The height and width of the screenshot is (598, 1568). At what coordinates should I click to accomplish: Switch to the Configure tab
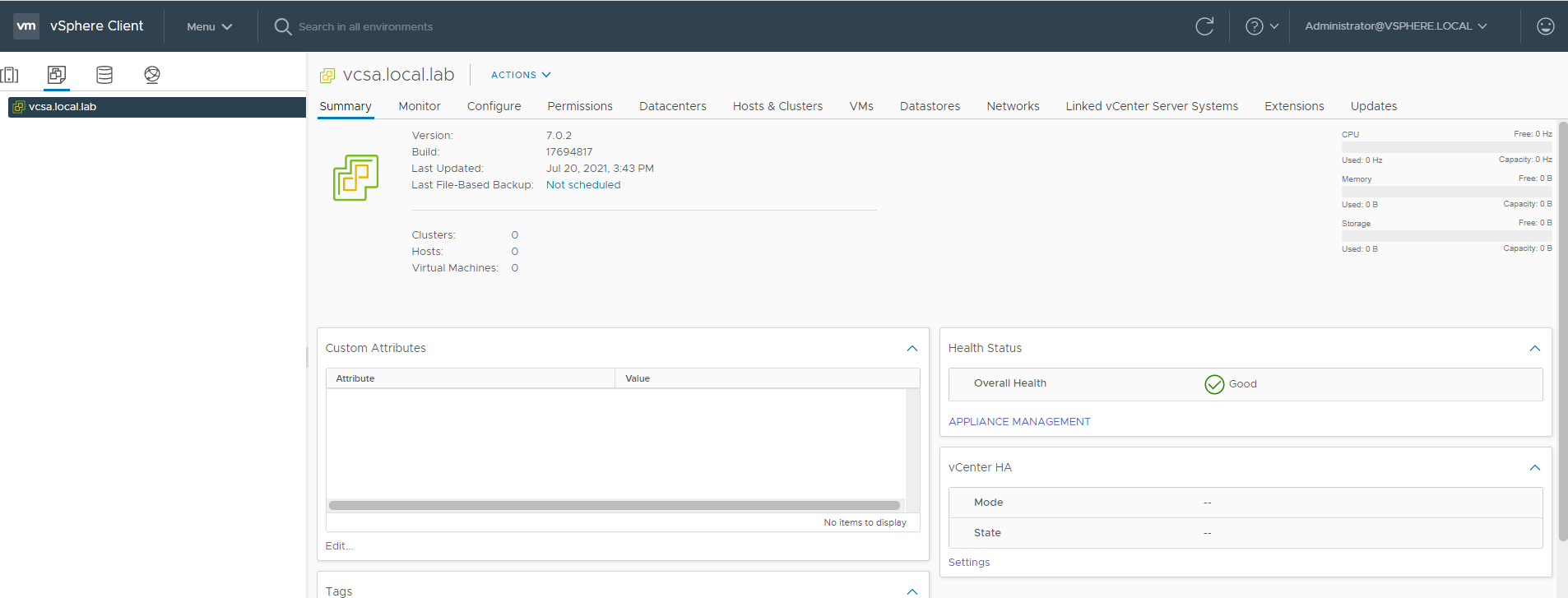494,106
